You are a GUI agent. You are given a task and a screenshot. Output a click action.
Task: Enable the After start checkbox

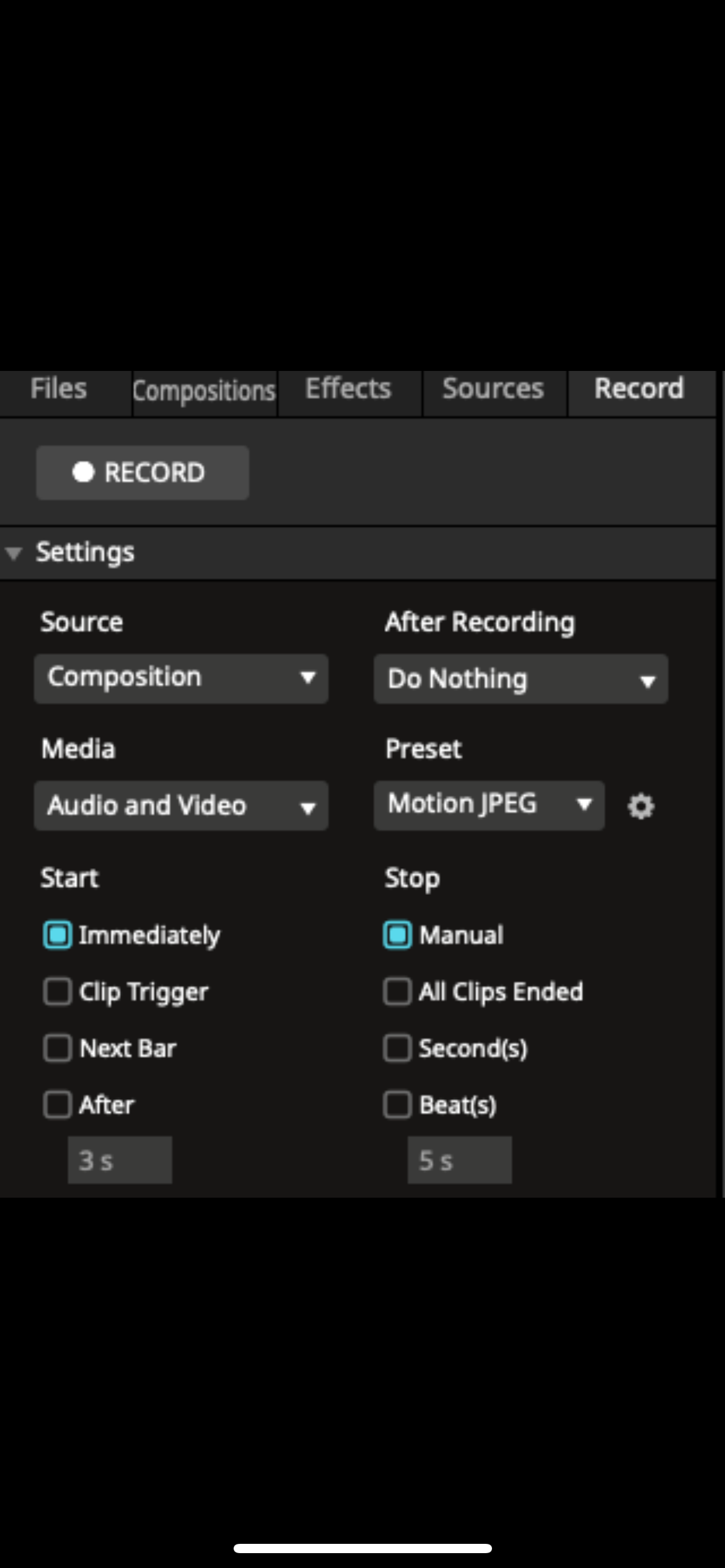click(x=58, y=1105)
